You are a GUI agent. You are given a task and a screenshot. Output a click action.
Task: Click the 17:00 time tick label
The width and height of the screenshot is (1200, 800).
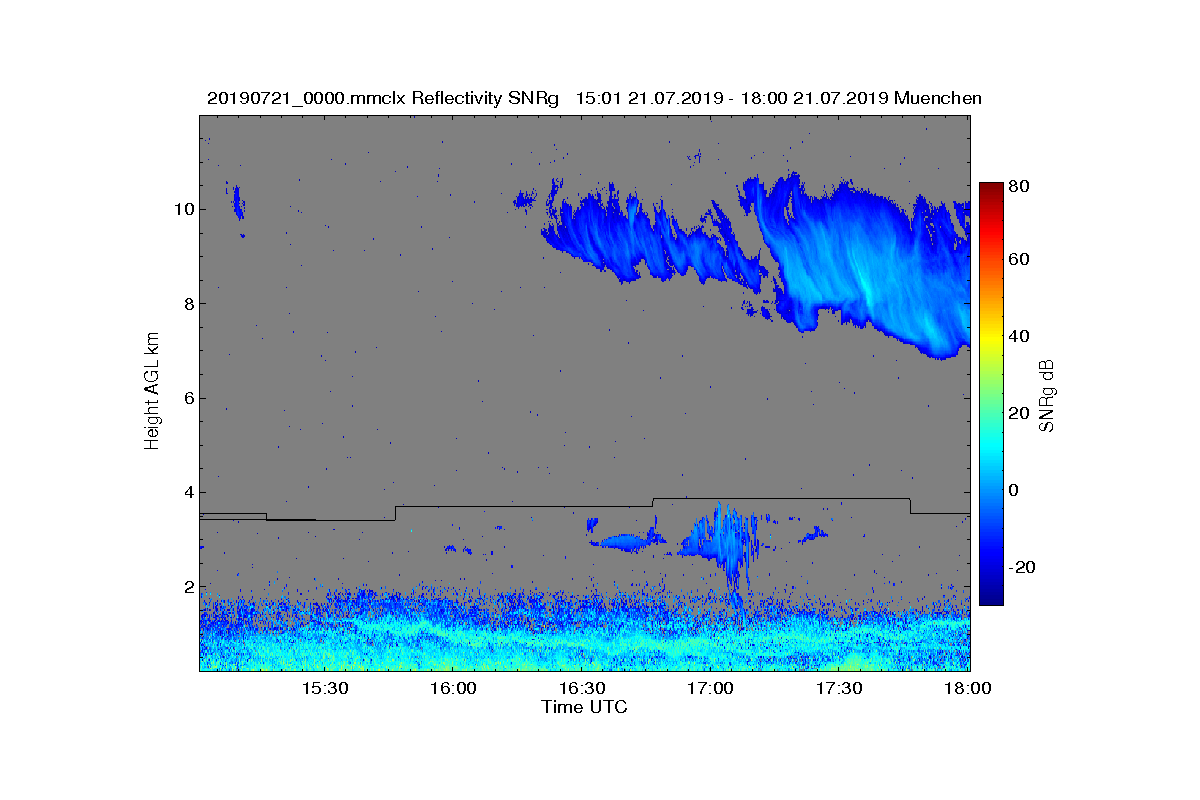pyautogui.click(x=710, y=689)
